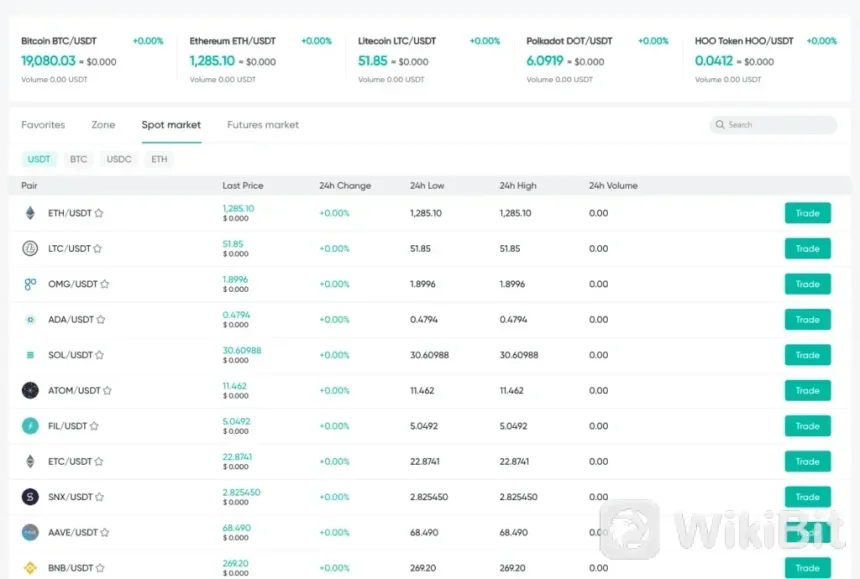Screen dimensions: 860x579
Task: Click the Cosmos ATOM coin icon
Action: pyautogui.click(x=30, y=391)
